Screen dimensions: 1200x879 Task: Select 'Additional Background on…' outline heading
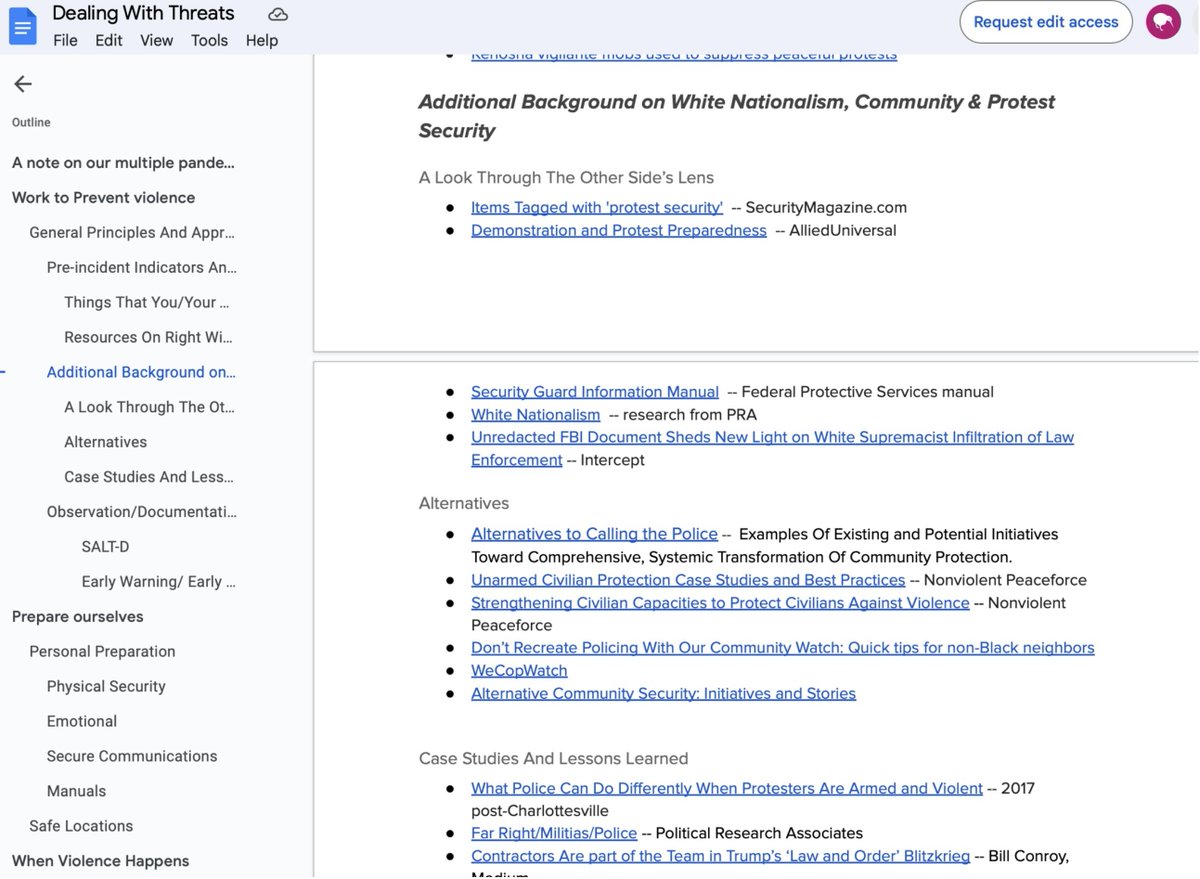pyautogui.click(x=141, y=372)
